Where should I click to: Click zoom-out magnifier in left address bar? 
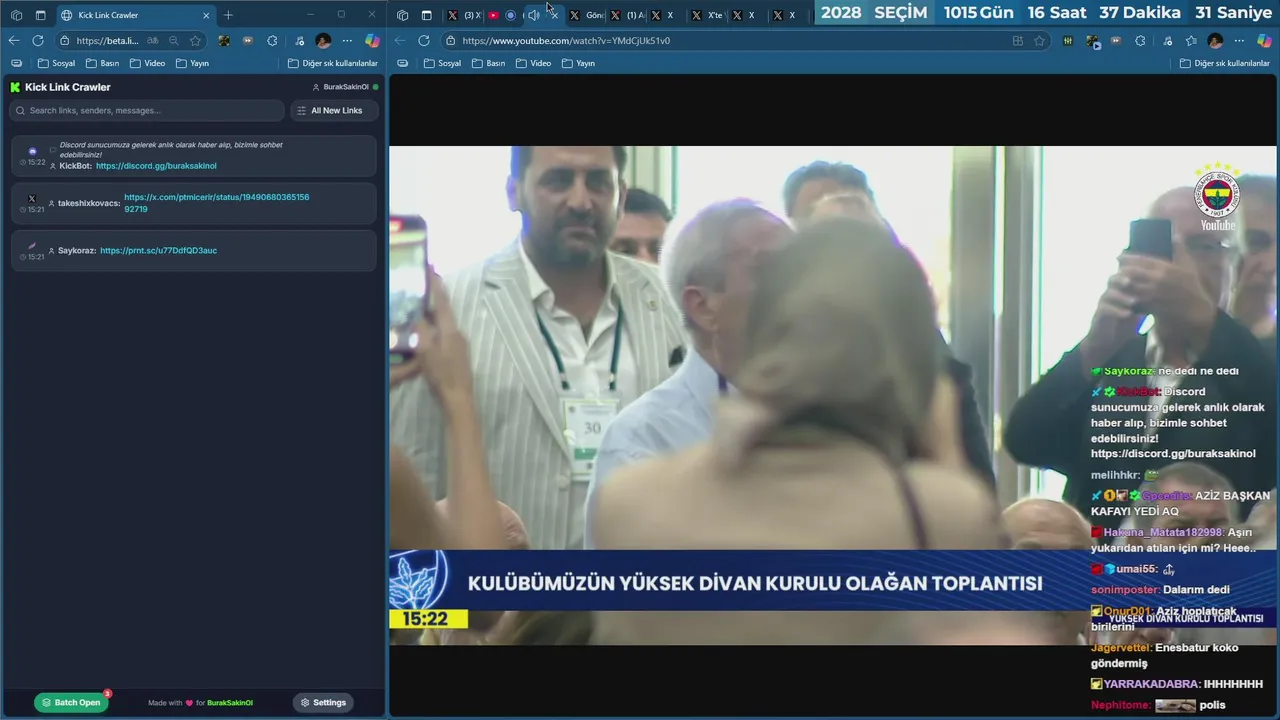click(174, 41)
